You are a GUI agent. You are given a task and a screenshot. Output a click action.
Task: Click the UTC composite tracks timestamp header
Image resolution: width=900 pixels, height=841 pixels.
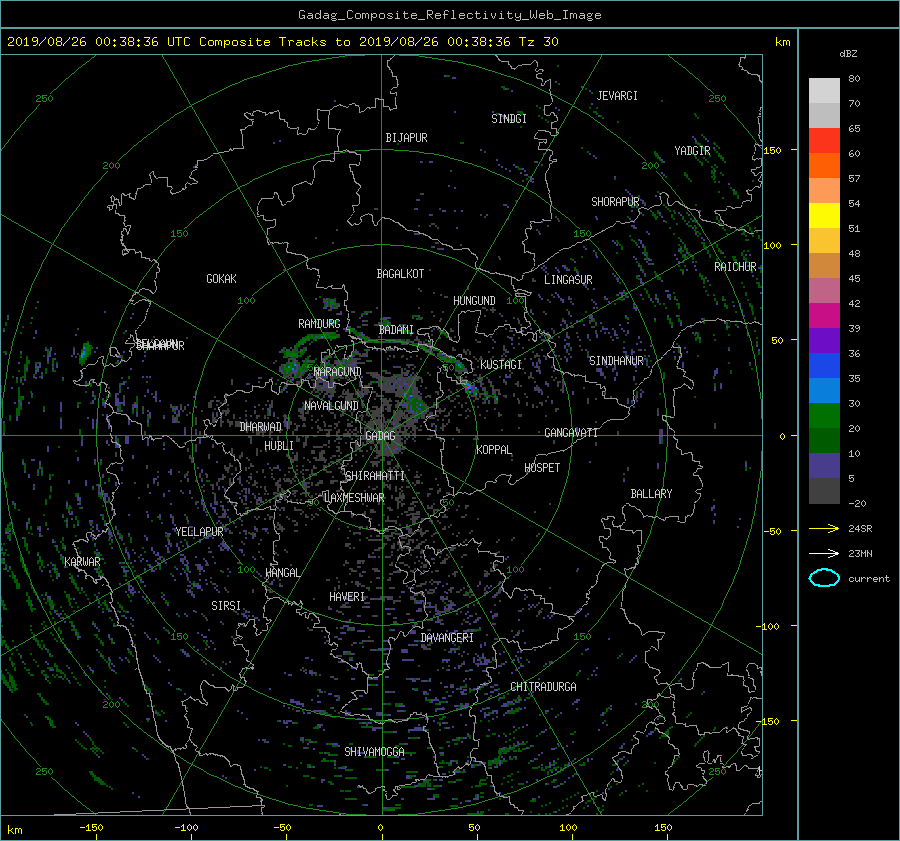pos(282,42)
